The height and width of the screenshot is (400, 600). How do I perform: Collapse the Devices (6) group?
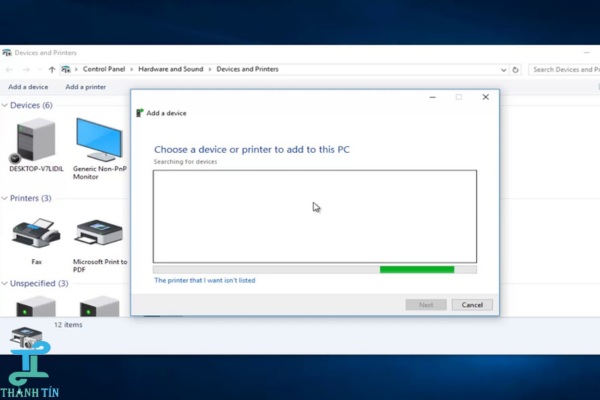5,105
